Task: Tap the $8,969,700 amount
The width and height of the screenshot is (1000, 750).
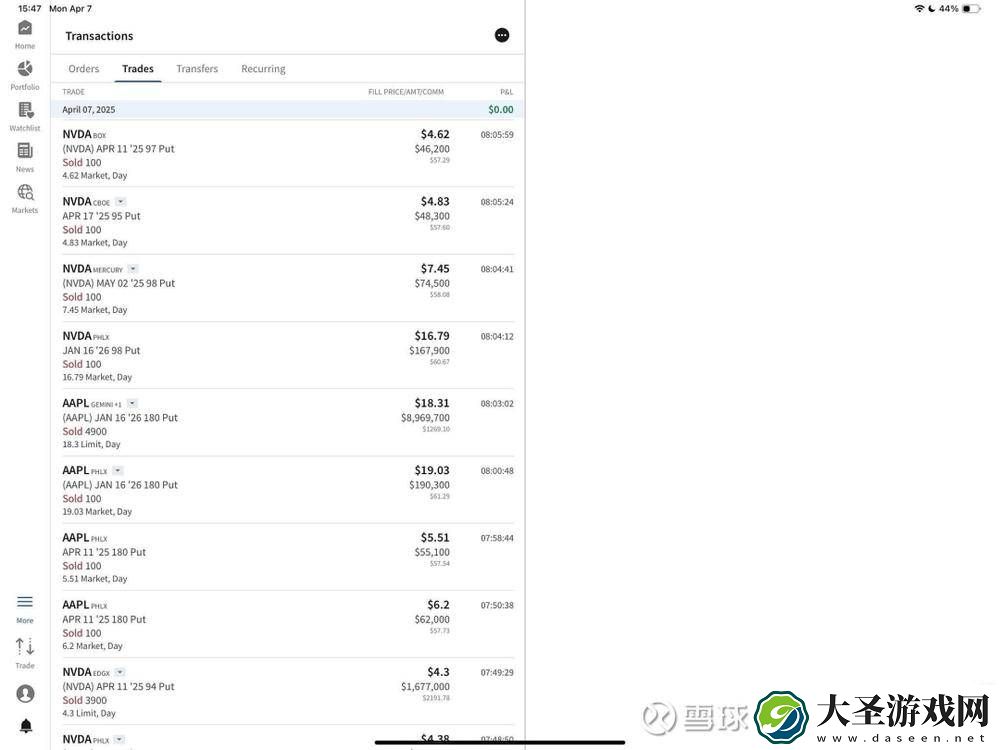Action: point(425,418)
